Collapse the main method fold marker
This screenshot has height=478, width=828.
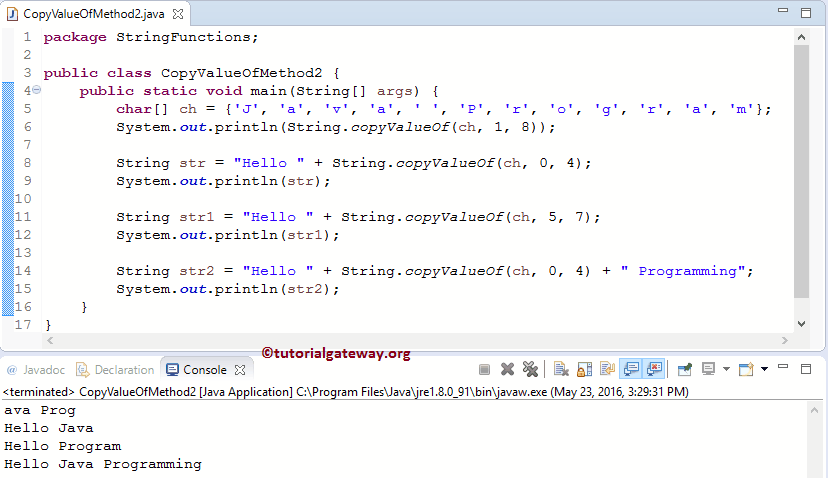(x=36, y=90)
